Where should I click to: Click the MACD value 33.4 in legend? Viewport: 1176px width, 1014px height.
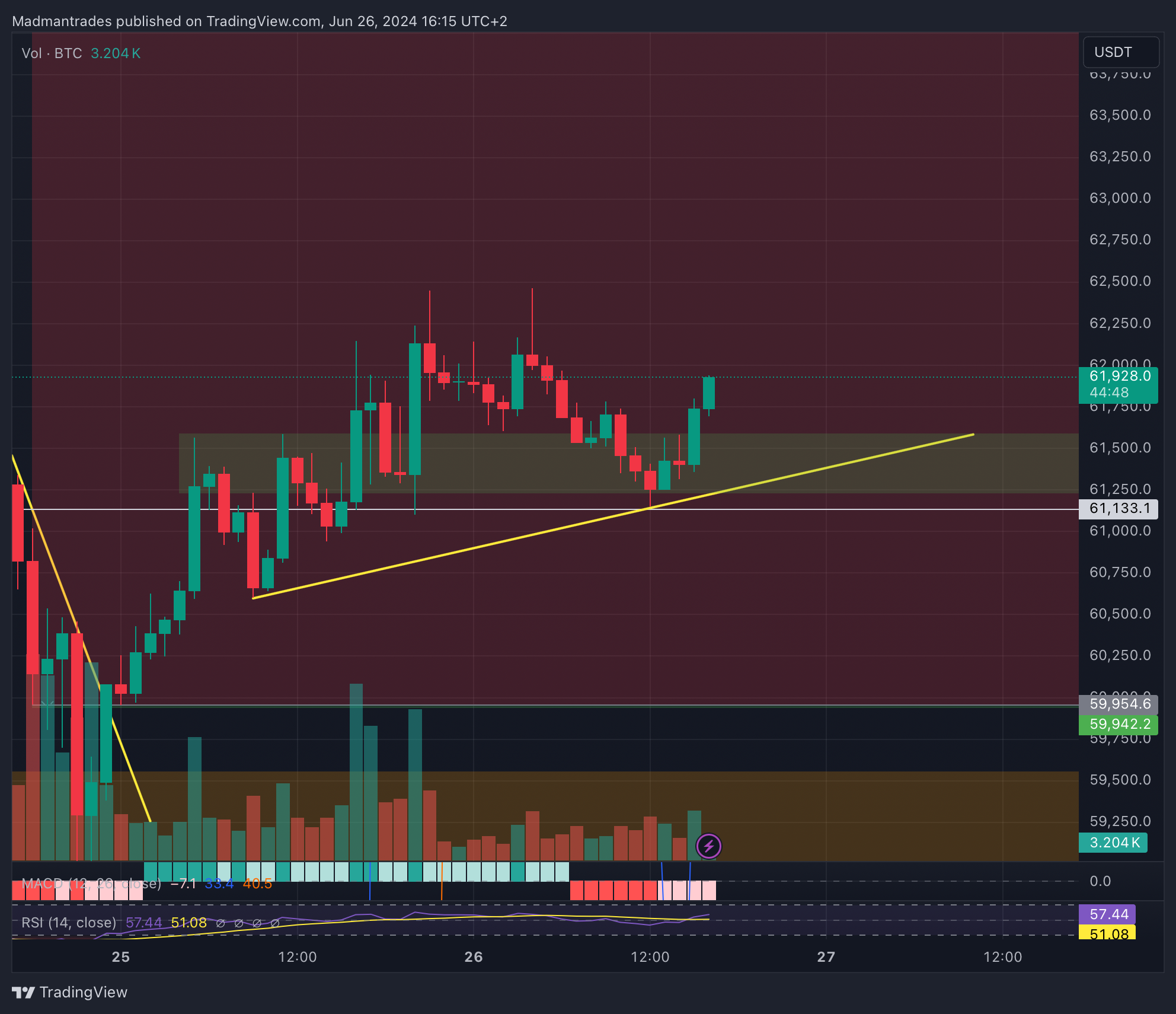pyautogui.click(x=219, y=884)
